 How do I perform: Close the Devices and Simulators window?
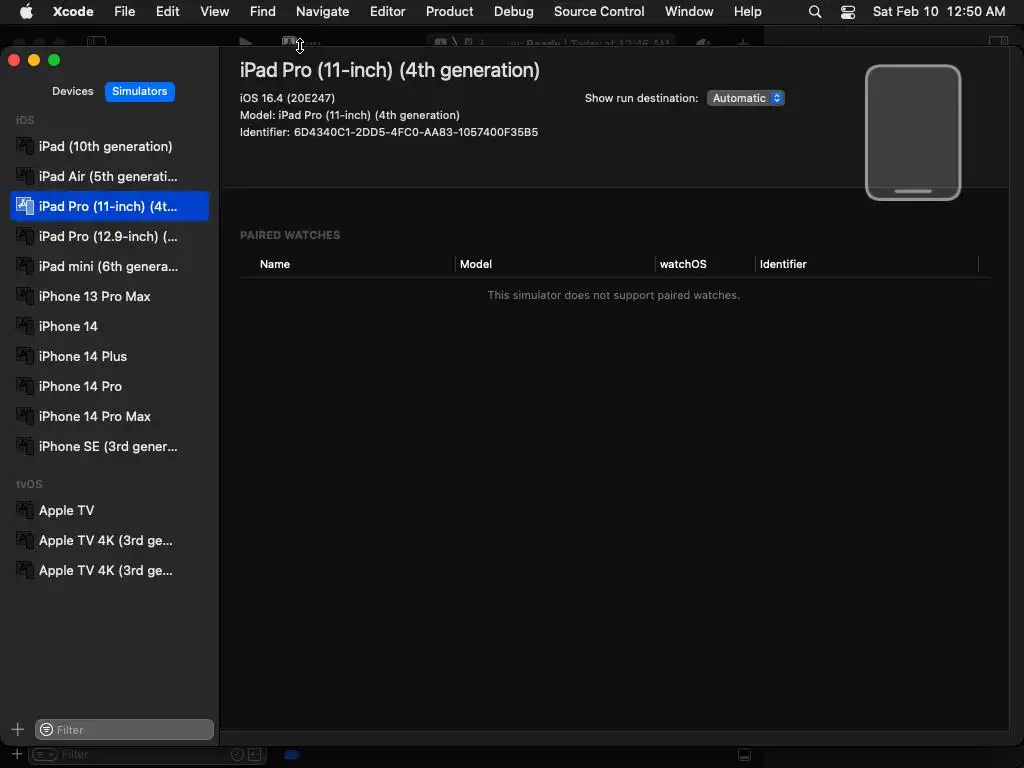pos(14,60)
